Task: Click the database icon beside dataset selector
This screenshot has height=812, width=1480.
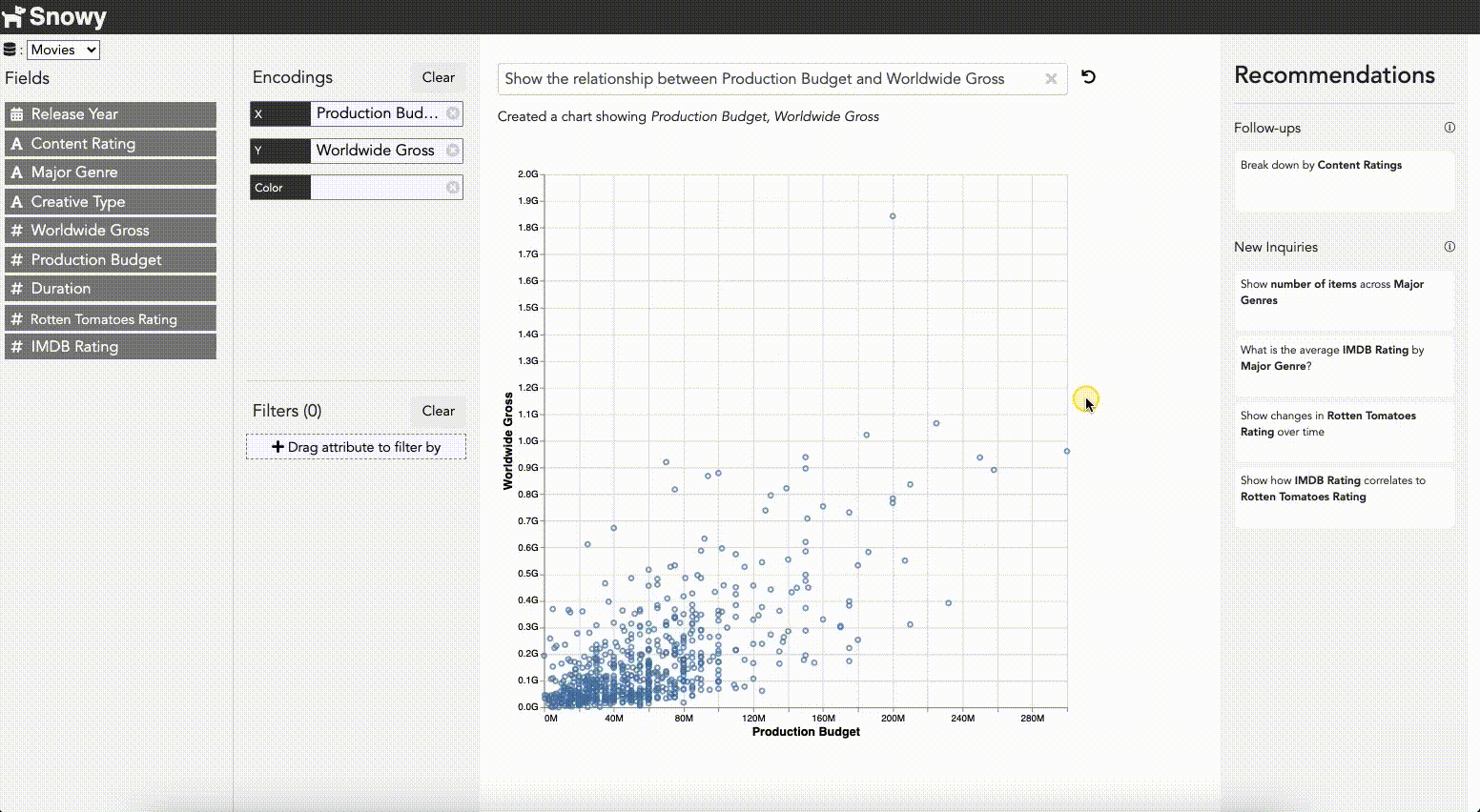Action: pos(10,51)
